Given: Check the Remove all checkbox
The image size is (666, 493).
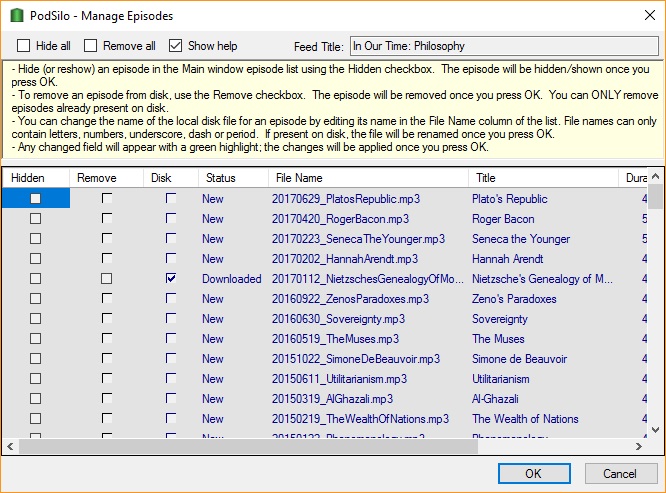Looking at the screenshot, I should click(91, 46).
